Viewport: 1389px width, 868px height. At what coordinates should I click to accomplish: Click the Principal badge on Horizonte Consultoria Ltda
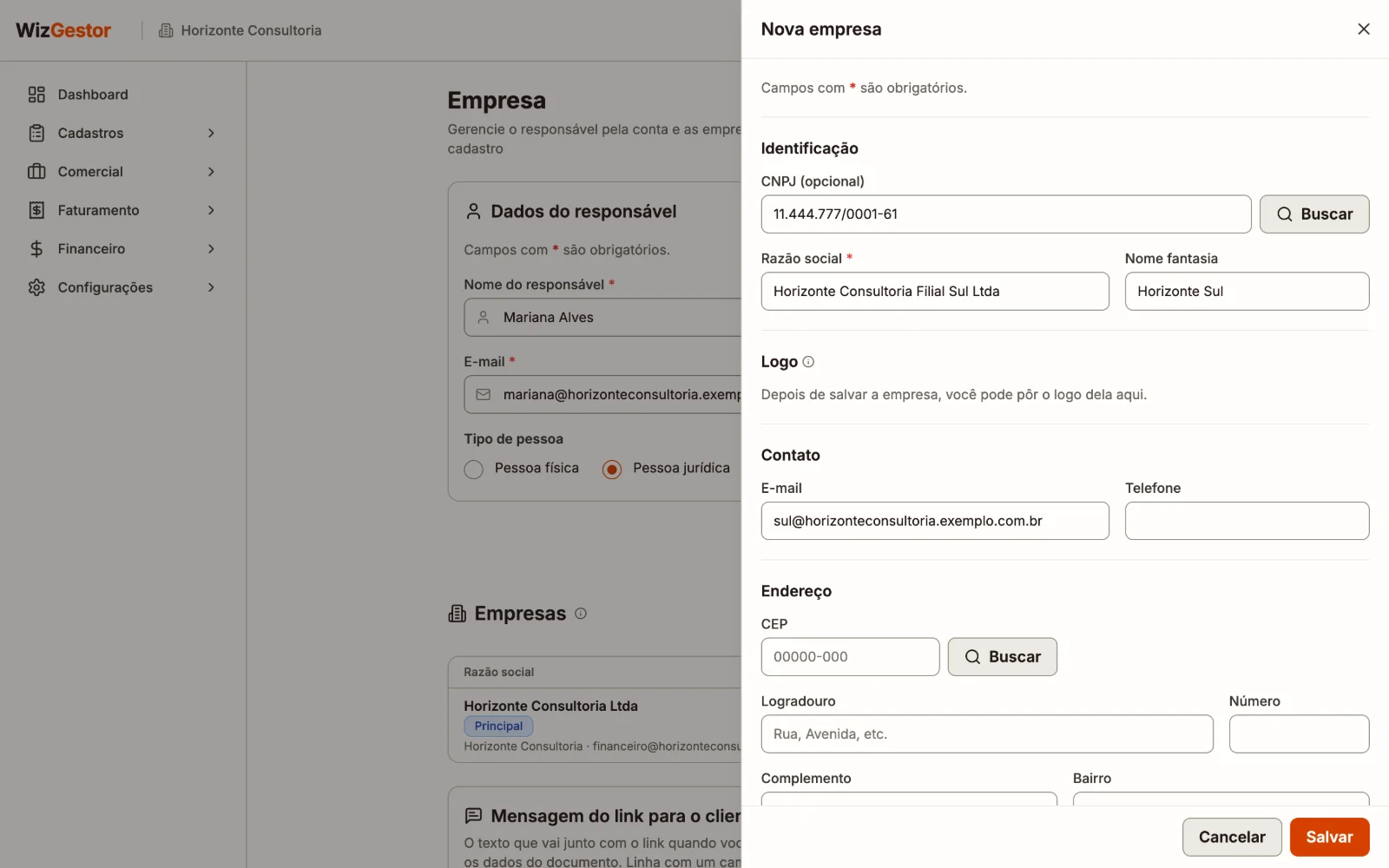(498, 727)
